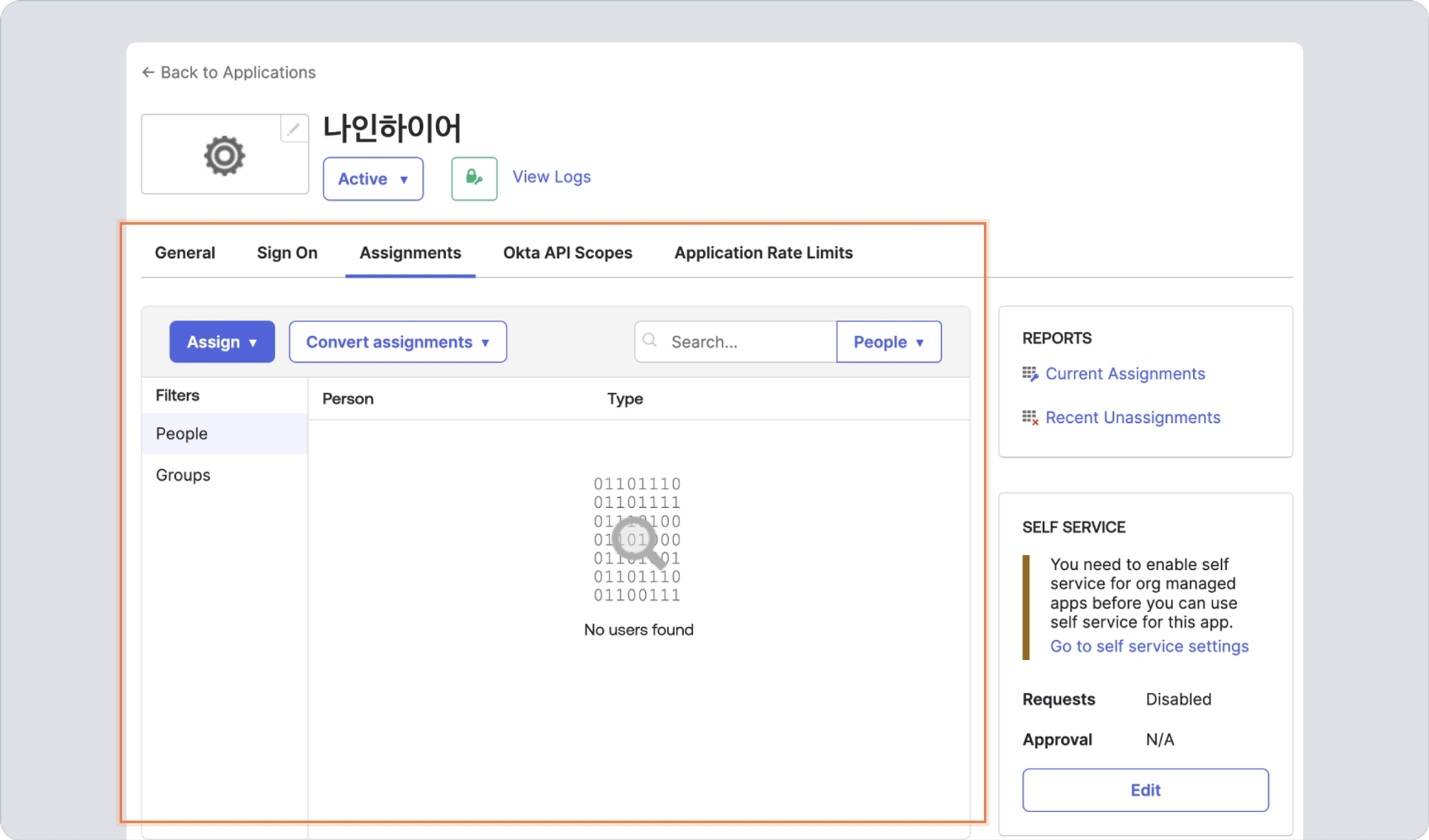This screenshot has width=1429, height=840.
Task: Open the Application Rate Limits tab
Action: pyautogui.click(x=763, y=253)
